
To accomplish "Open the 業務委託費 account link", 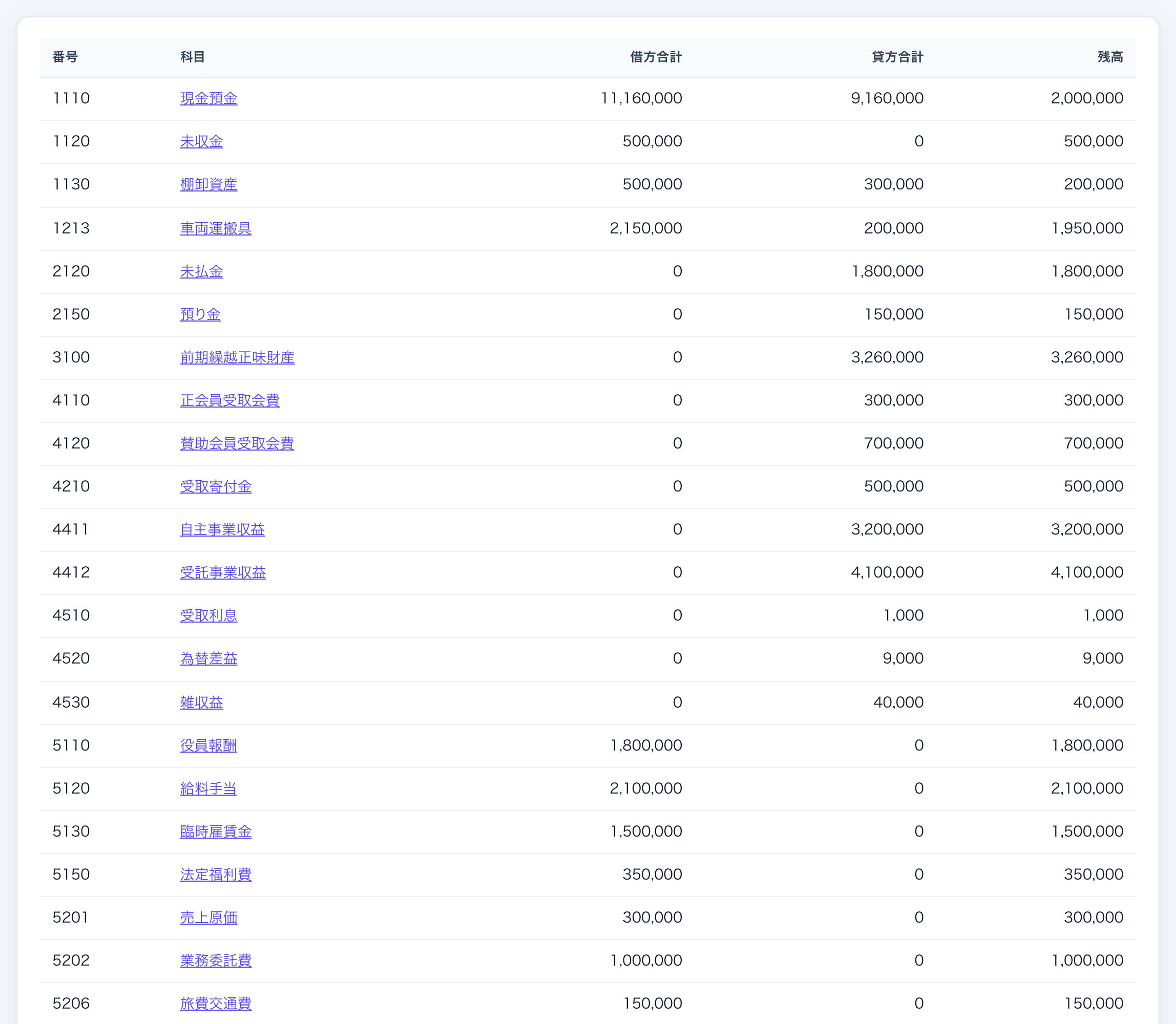I will 216,960.
